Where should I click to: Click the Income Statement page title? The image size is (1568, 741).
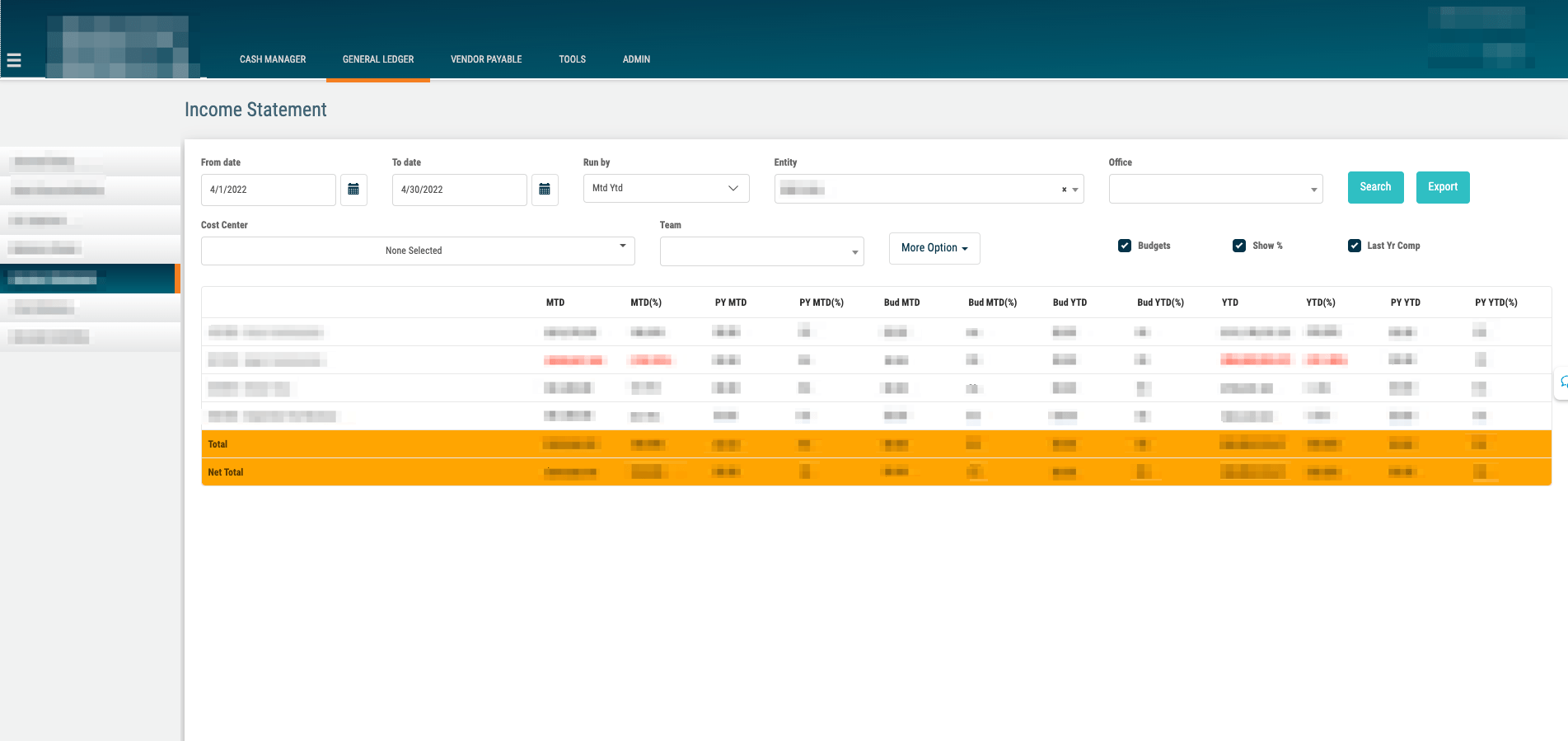tap(255, 110)
